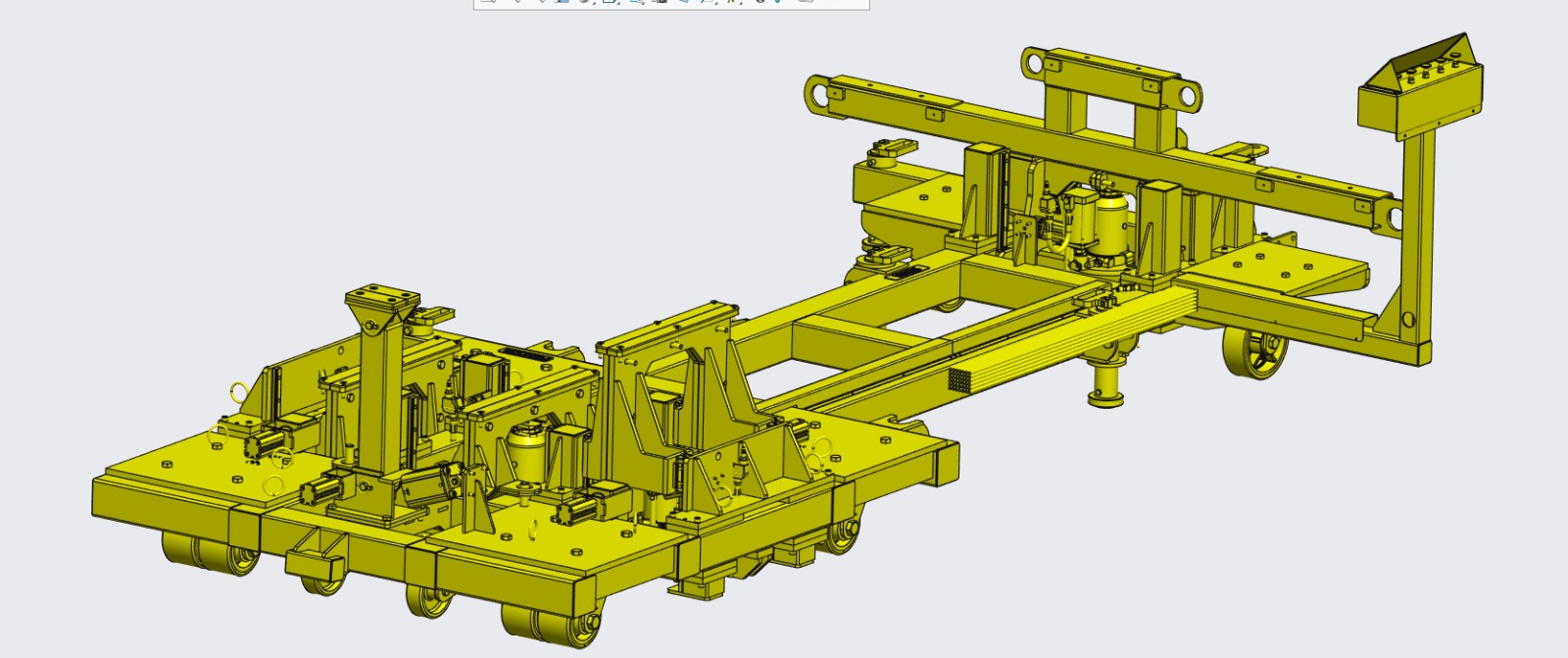Viewport: 1568px width, 658px height.
Task: Pick the vertical post supporting the control console
Action: [x=1419, y=232]
